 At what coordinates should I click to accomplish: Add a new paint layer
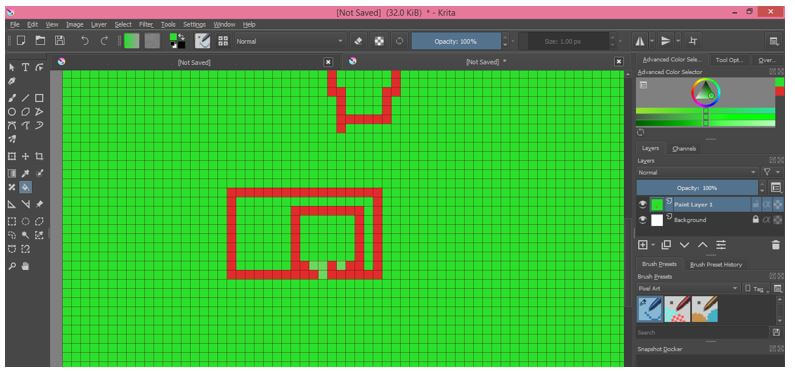642,245
